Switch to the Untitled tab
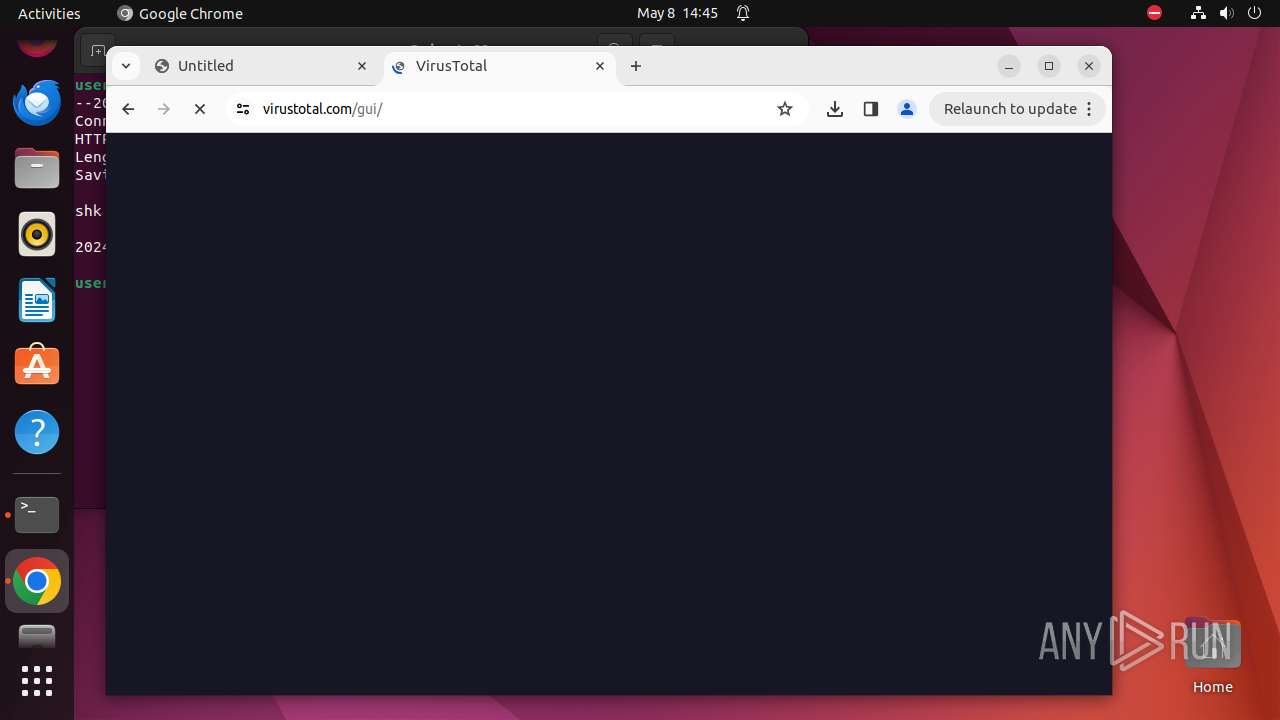 pyautogui.click(x=261, y=66)
